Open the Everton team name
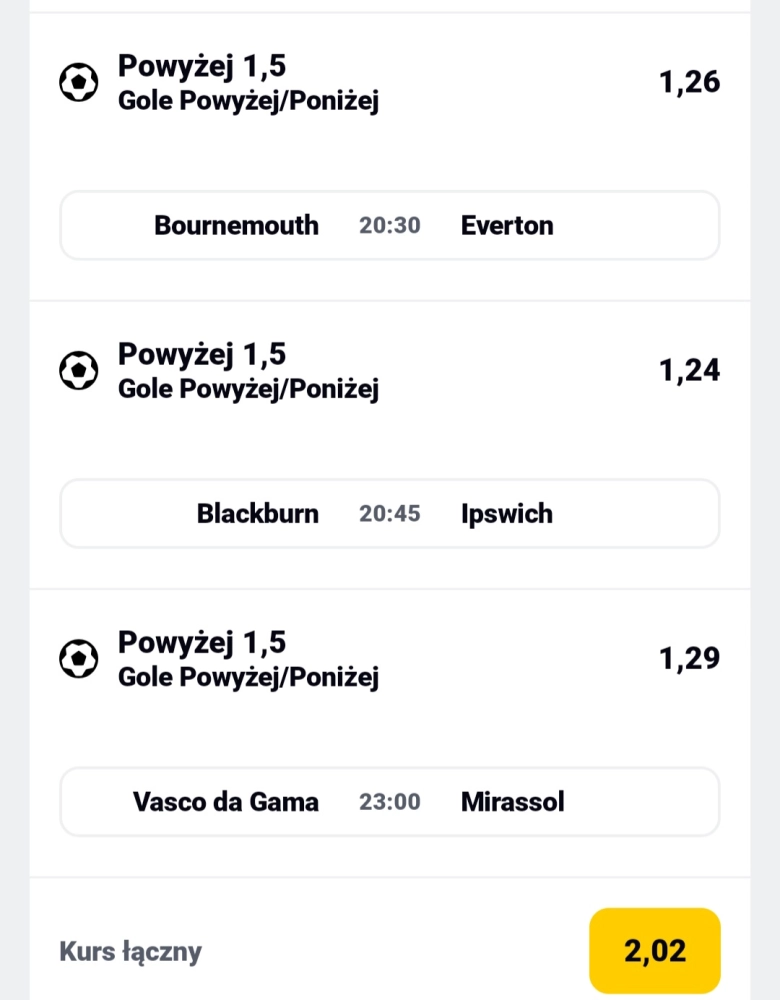This screenshot has height=1000, width=780. tap(507, 226)
